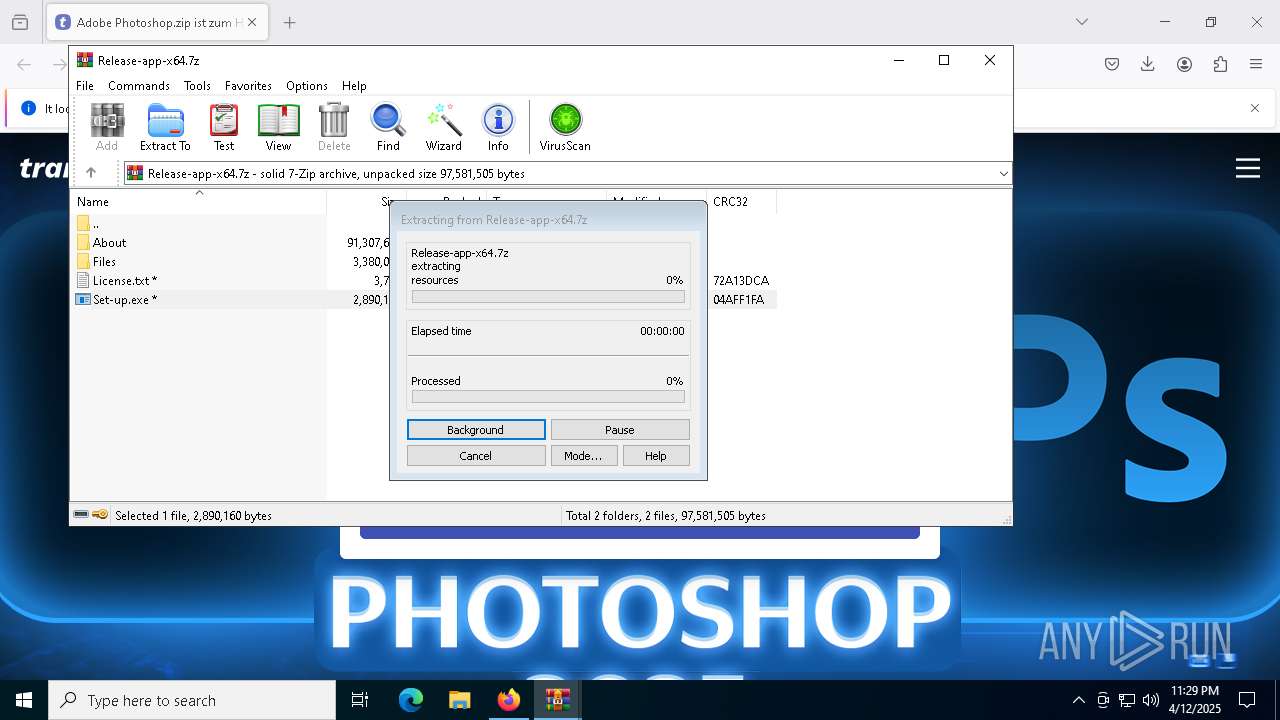The width and height of the screenshot is (1280, 720).
Task: Click the Add toolbar icon in WinRAR
Action: (107, 126)
